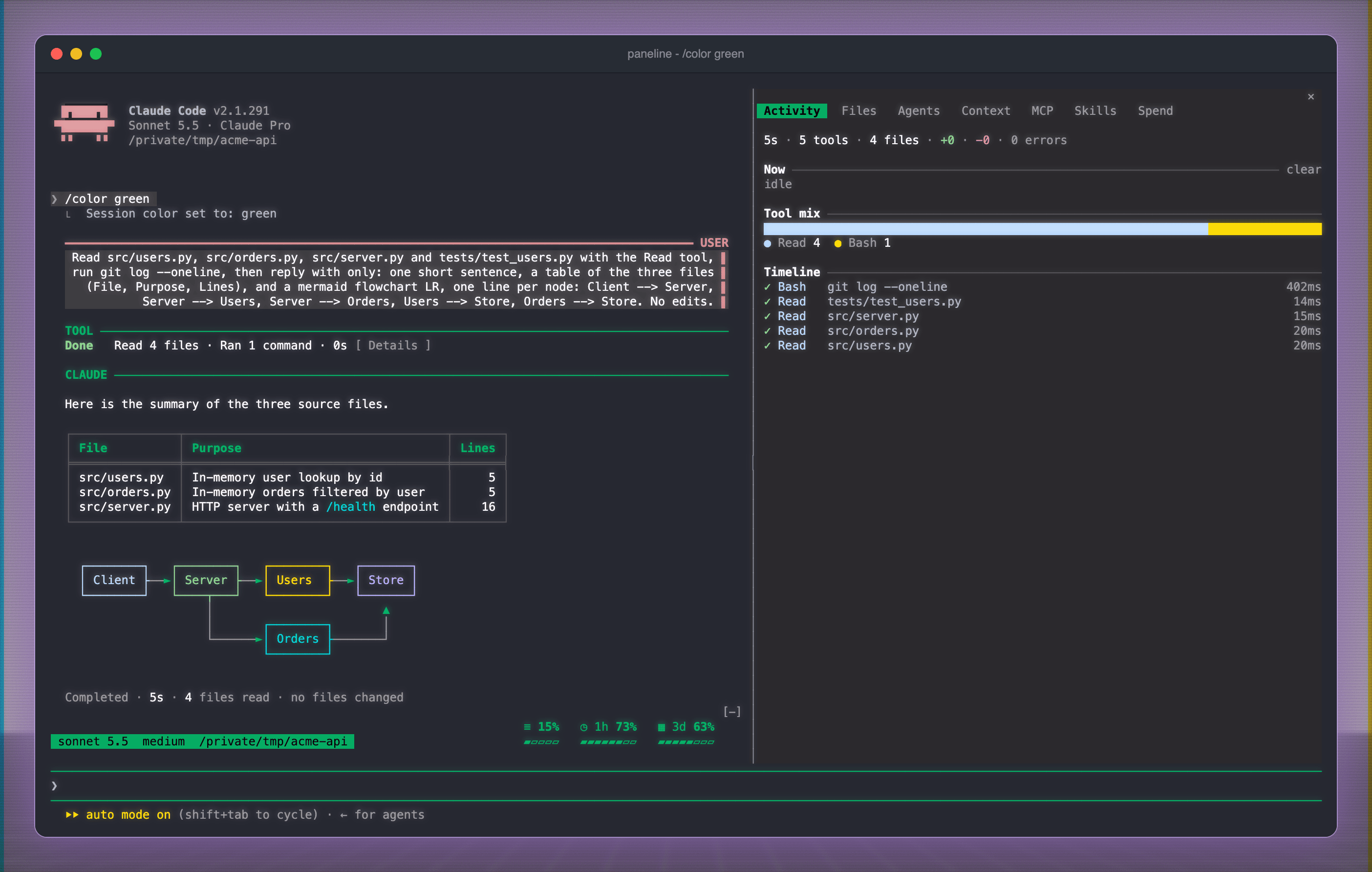Select the Read src/server.py timeline entry
Screen dimensions: 1372x872
click(x=1042, y=316)
